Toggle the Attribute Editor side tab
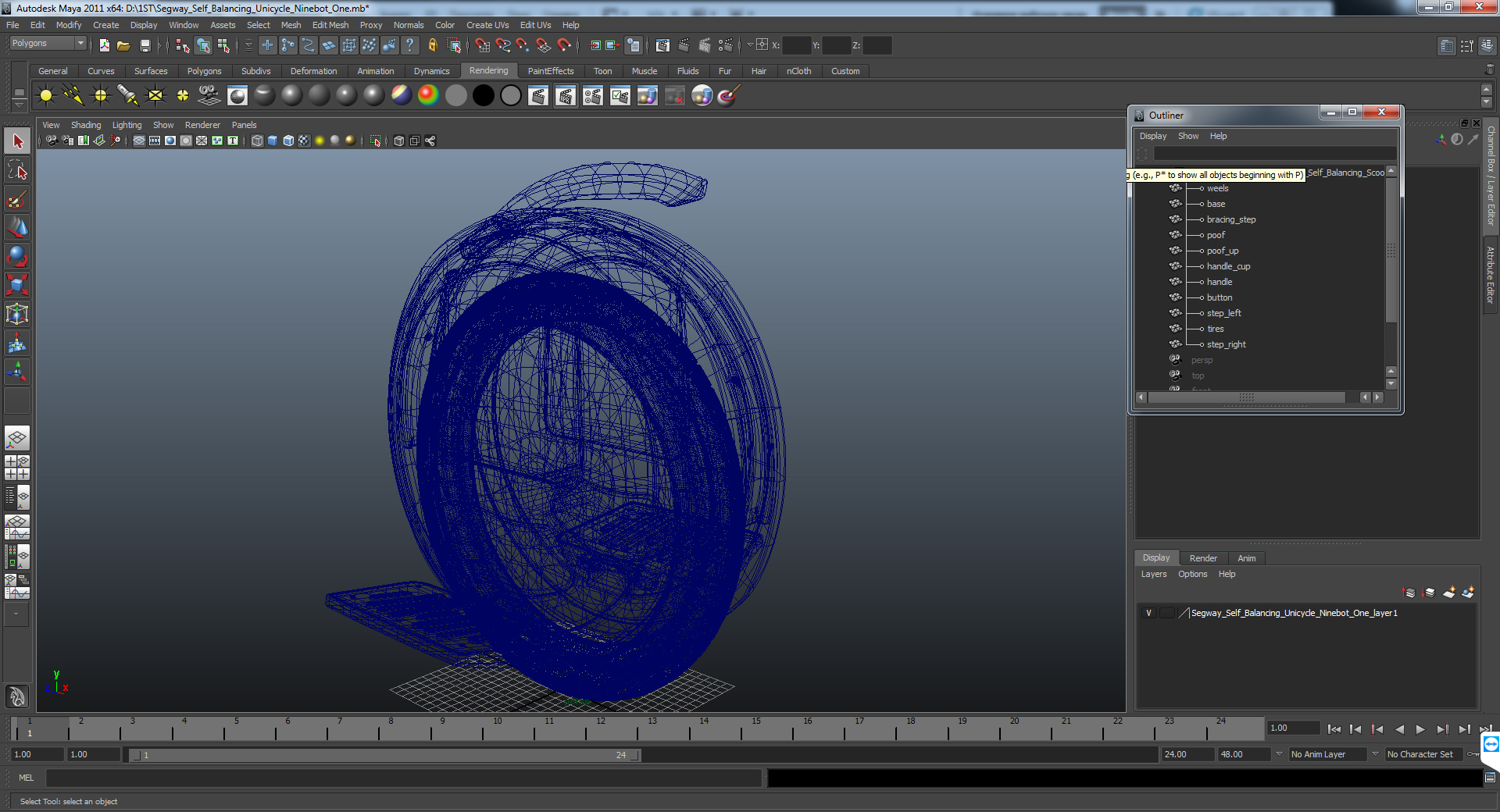The width and height of the screenshot is (1500, 812). 1491,275
